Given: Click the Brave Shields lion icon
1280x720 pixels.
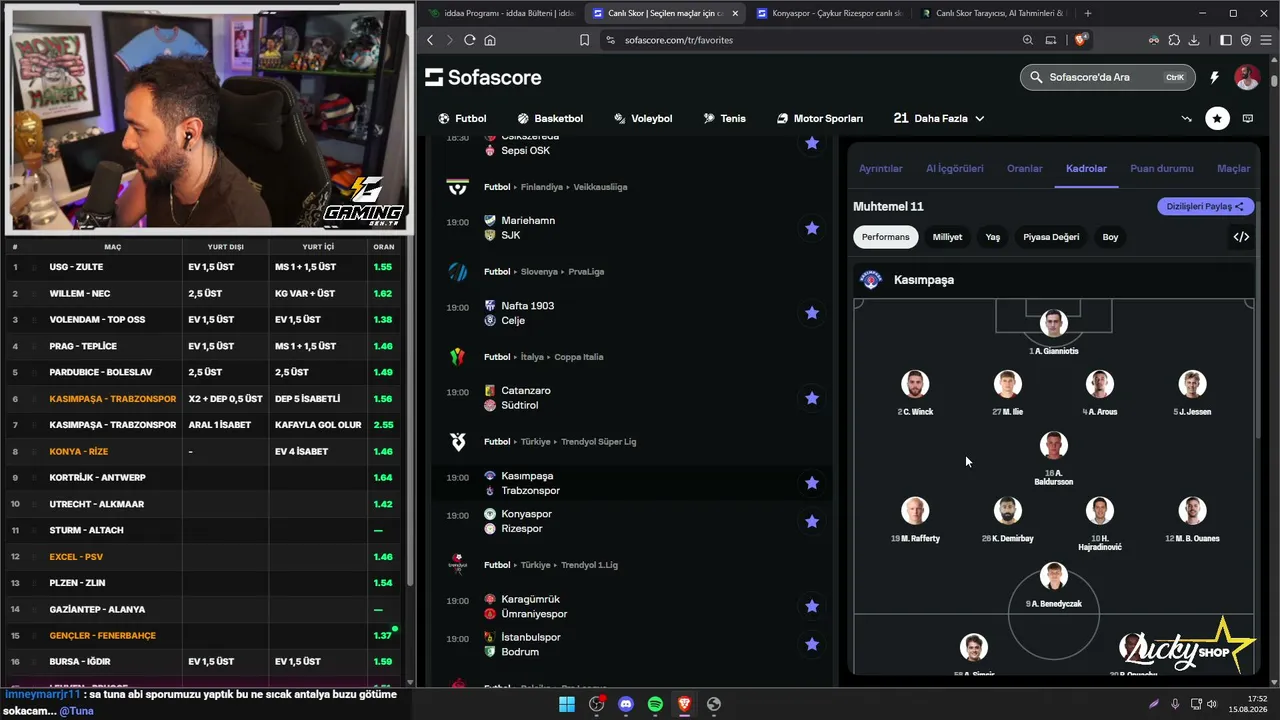Looking at the screenshot, I should 1080,40.
